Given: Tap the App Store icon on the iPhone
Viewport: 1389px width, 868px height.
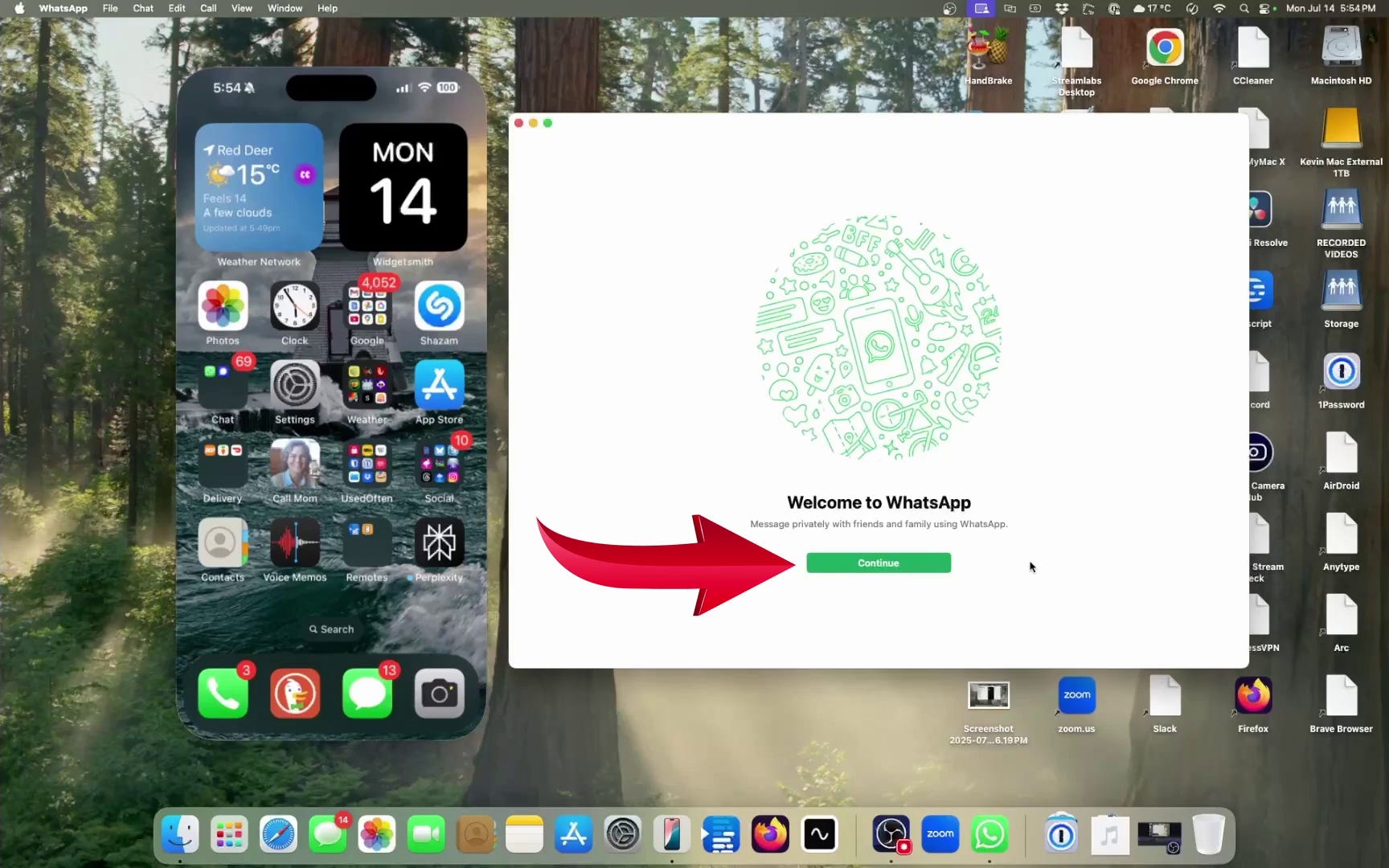Looking at the screenshot, I should tap(440, 385).
